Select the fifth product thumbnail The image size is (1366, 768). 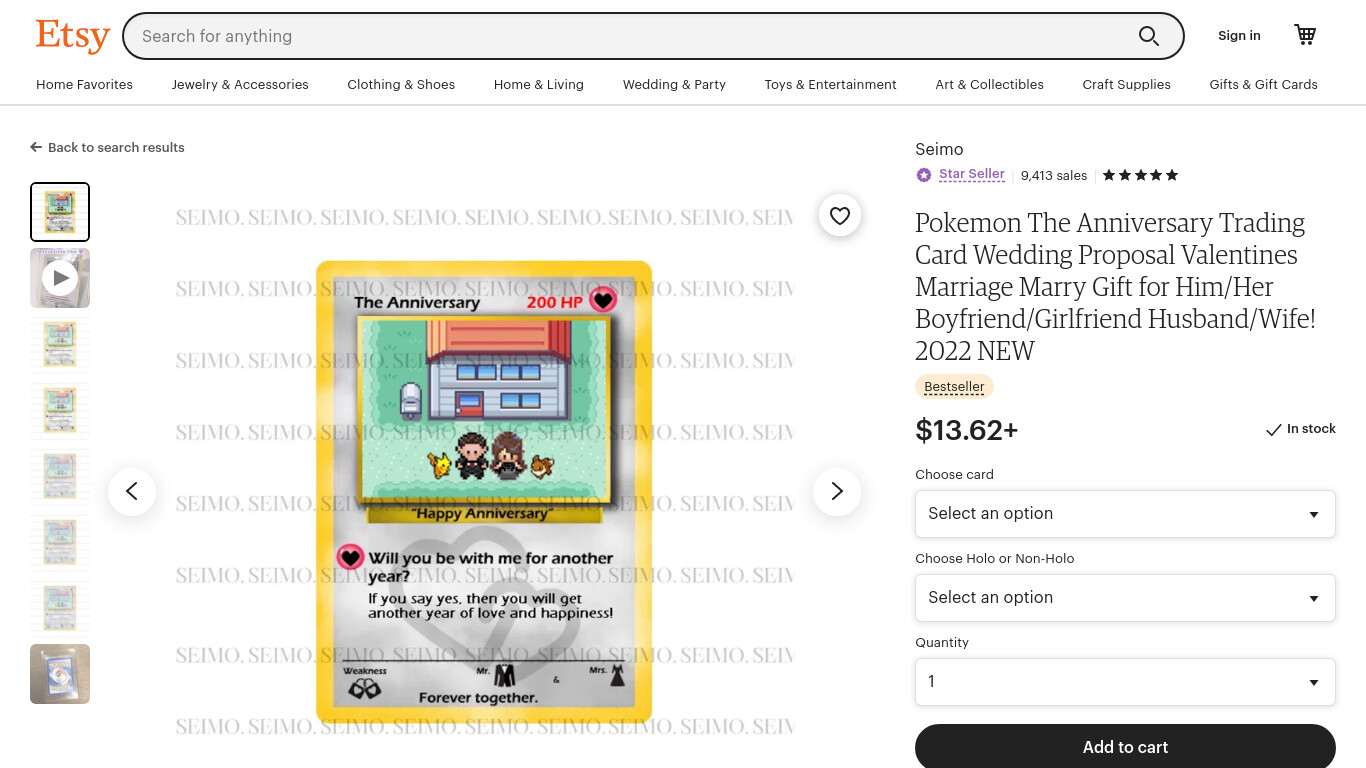tap(60, 476)
